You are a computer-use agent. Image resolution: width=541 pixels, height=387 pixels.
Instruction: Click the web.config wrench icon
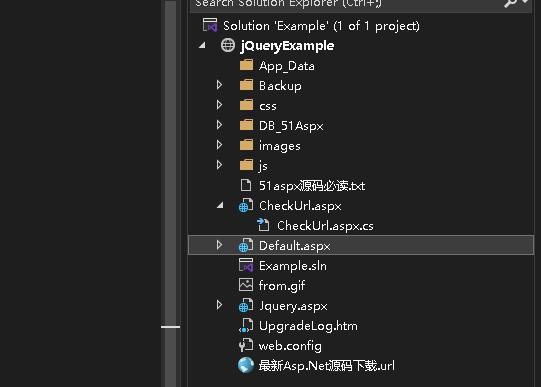coord(246,345)
